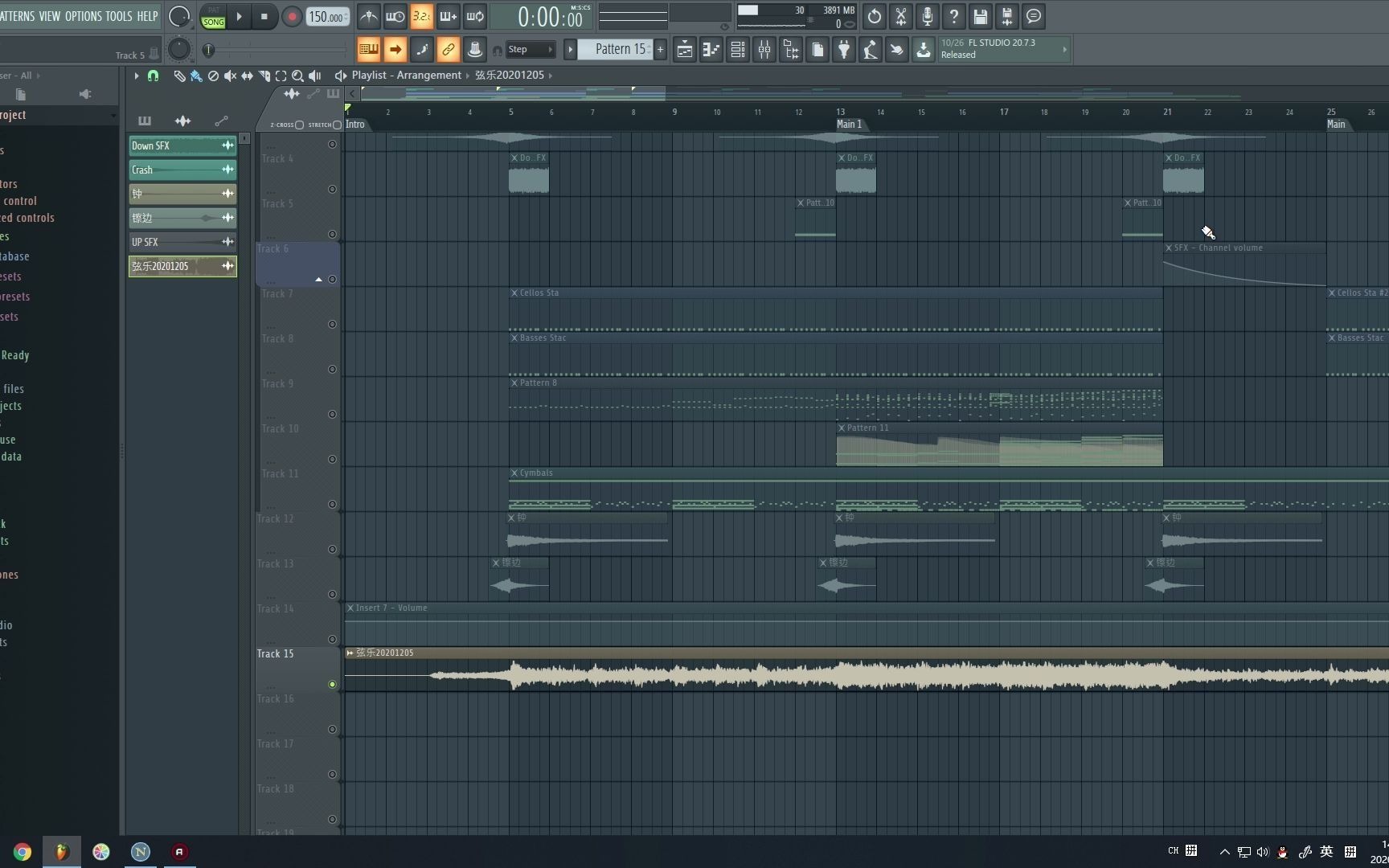Open the Channel rack
The image size is (1389, 868).
click(x=737, y=50)
